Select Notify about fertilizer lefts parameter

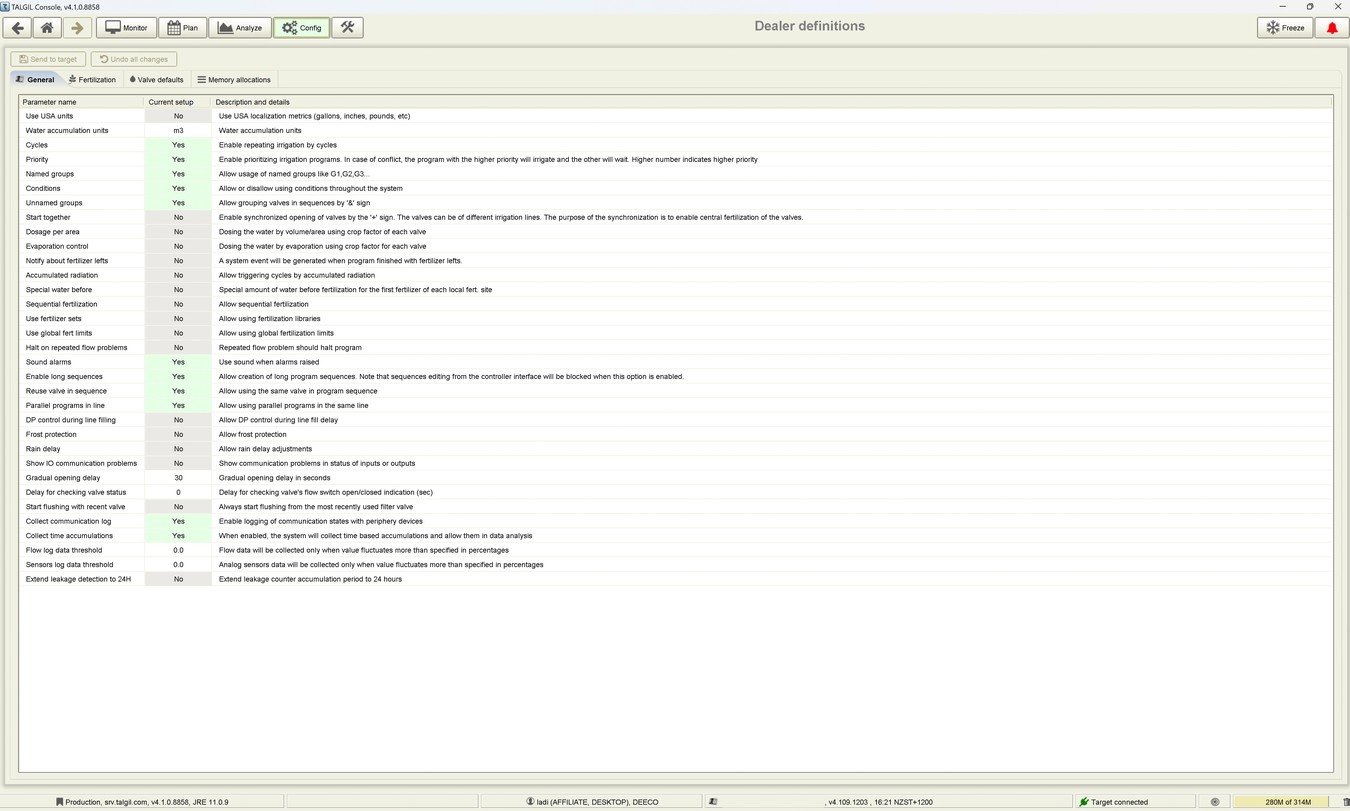pyautogui.click(x=67, y=261)
